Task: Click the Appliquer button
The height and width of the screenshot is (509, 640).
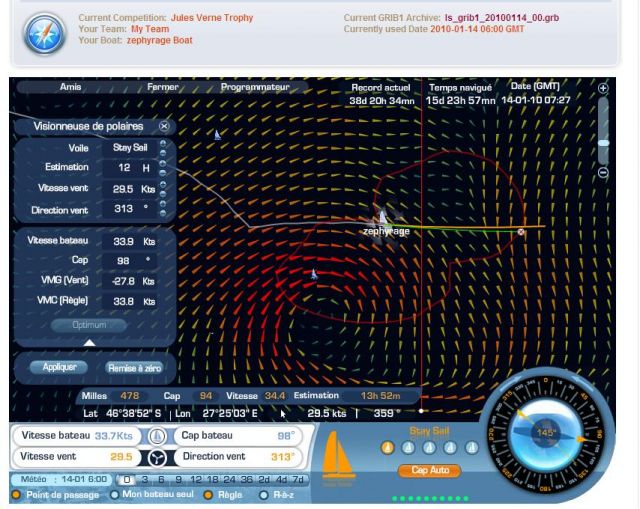Action: [x=59, y=367]
